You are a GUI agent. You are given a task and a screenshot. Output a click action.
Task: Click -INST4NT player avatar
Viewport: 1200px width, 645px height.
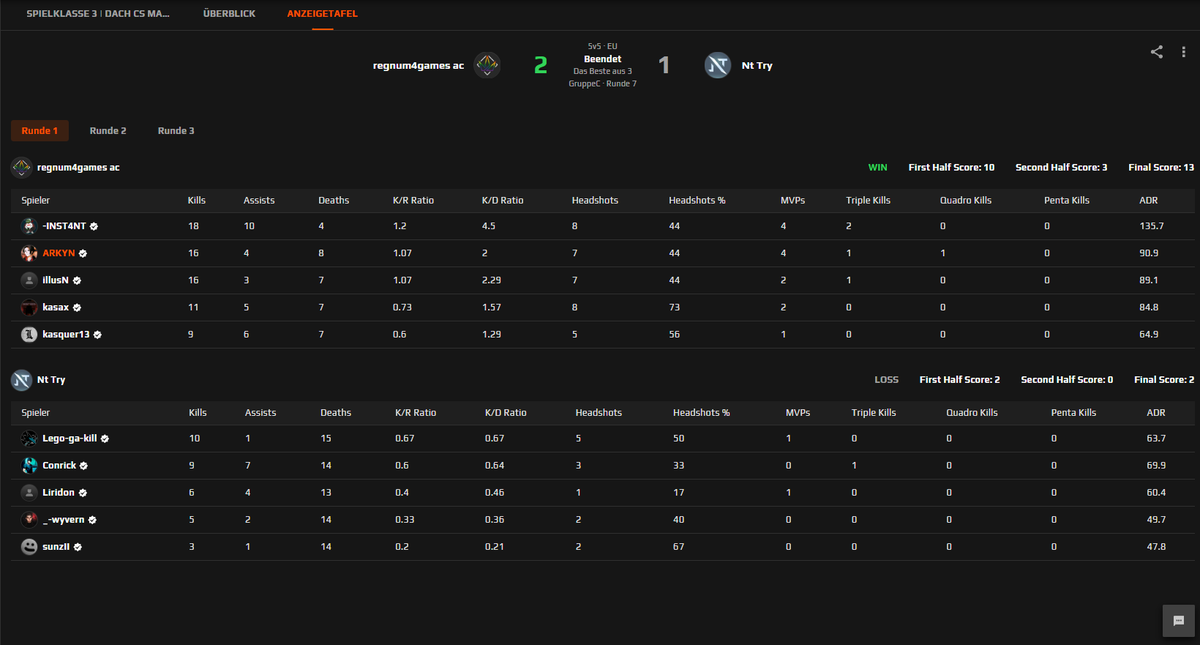click(x=29, y=226)
